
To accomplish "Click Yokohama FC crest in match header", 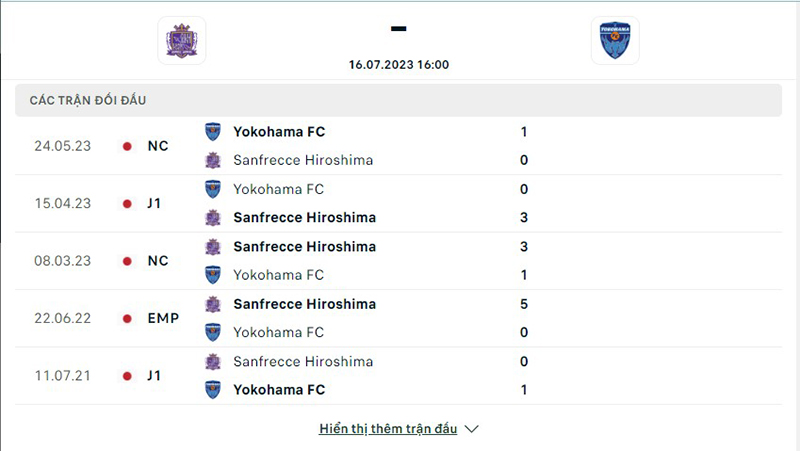I will coord(615,41).
